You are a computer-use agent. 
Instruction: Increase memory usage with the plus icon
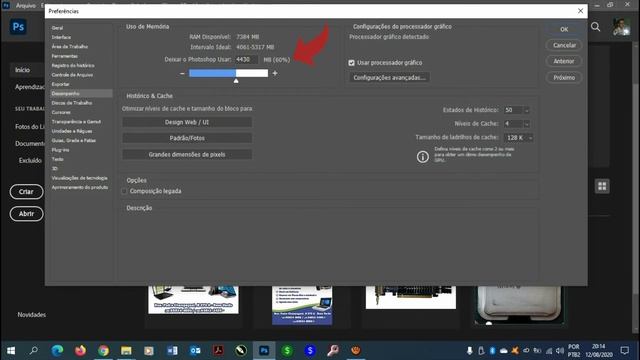coord(275,73)
